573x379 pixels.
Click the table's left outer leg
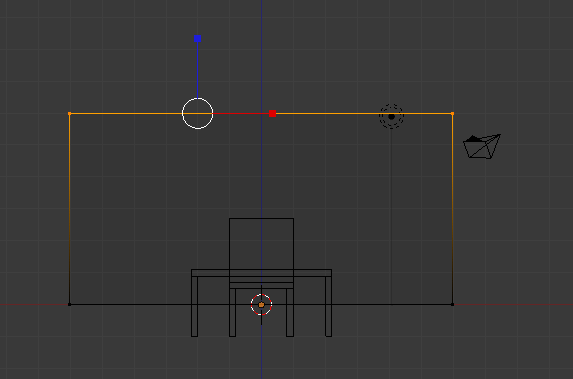click(x=194, y=306)
